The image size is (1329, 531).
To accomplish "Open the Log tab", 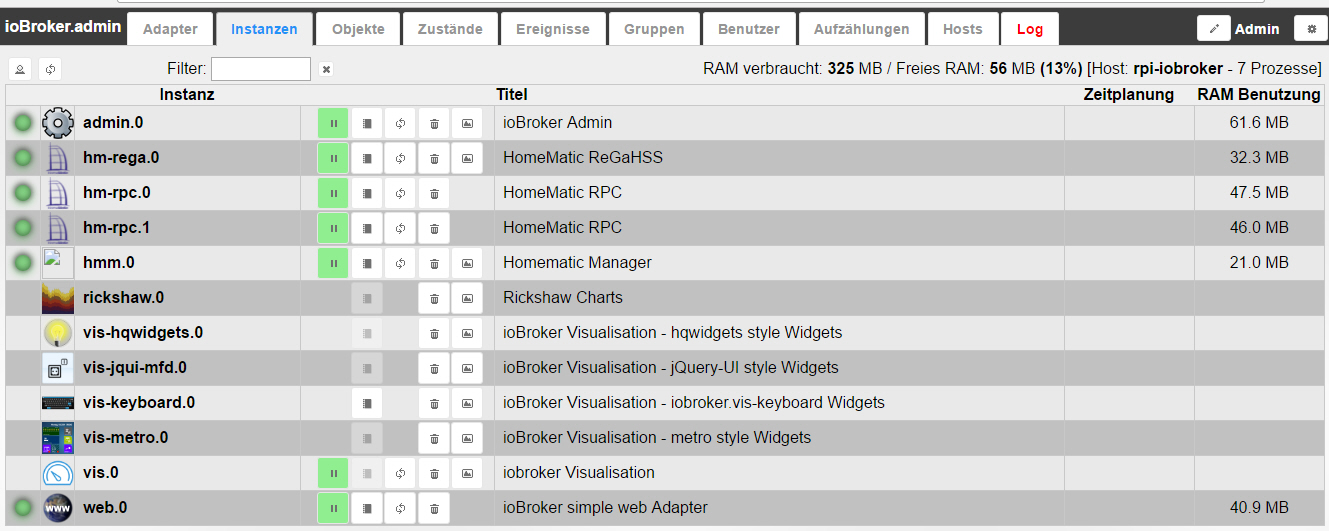I will 1029,29.
